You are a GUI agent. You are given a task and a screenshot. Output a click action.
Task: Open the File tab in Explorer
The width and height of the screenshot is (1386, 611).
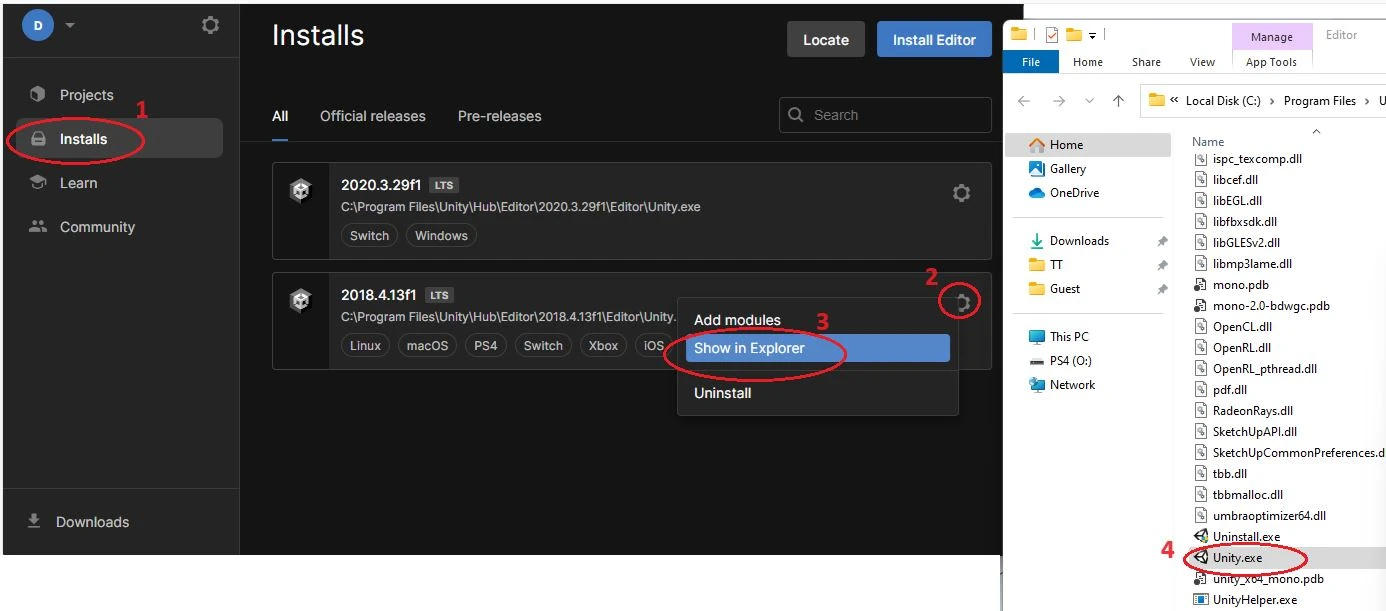(1031, 62)
